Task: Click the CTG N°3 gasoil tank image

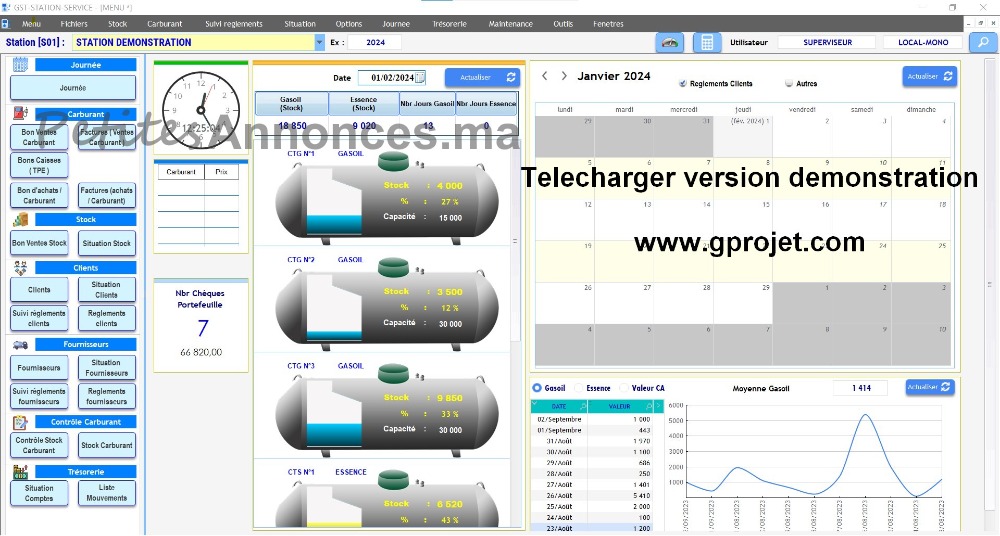Action: coord(386,411)
